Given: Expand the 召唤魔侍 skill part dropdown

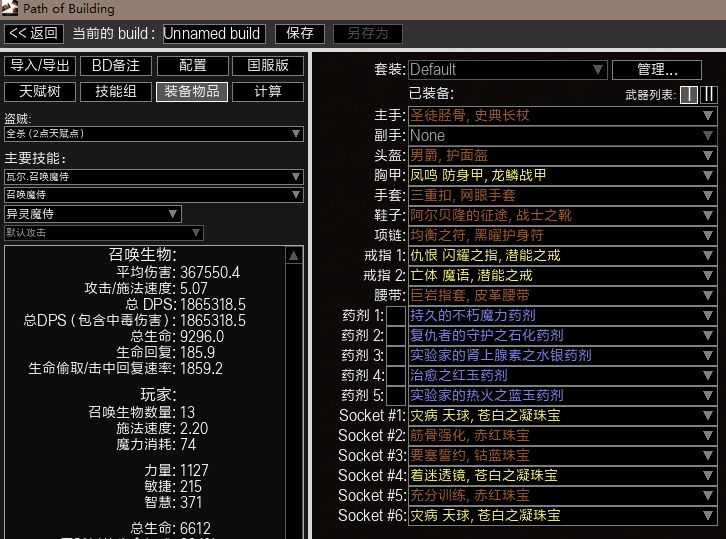Looking at the screenshot, I should tap(154, 194).
